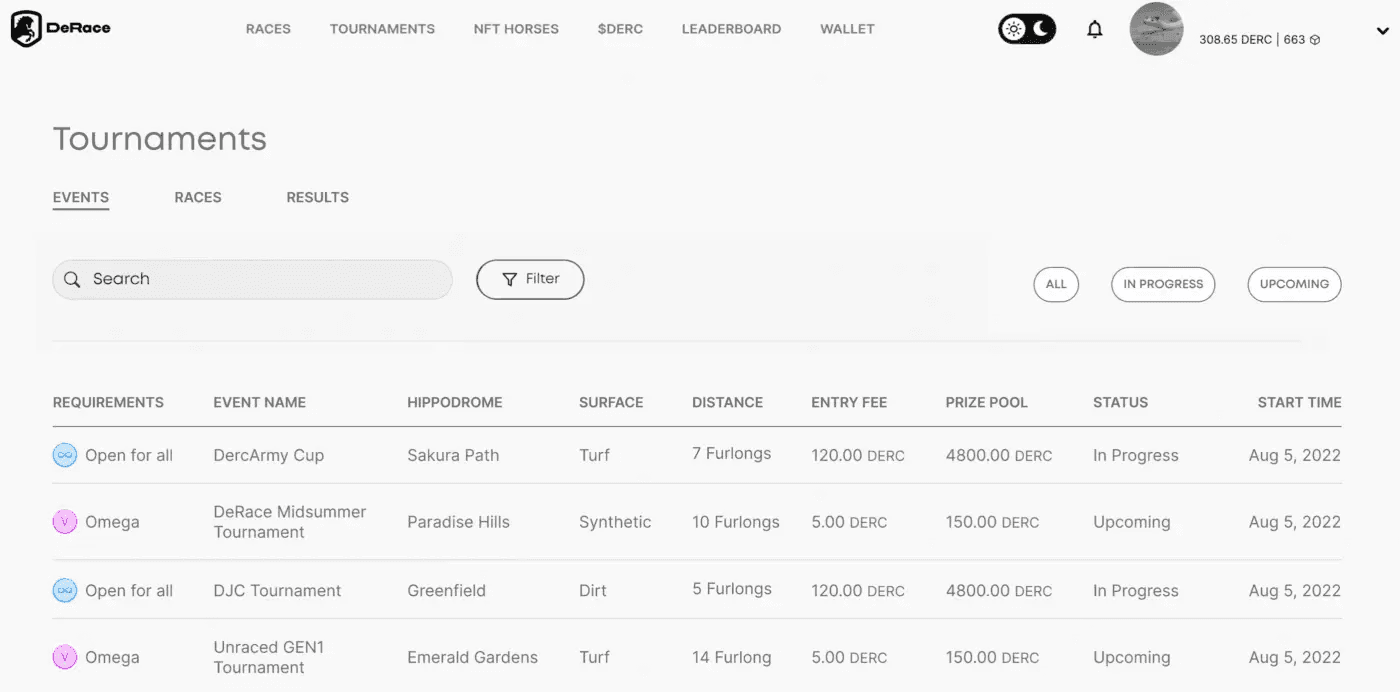Go to the LEADERBOARD page
Image resolution: width=1400 pixels, height=692 pixels.
coord(731,29)
